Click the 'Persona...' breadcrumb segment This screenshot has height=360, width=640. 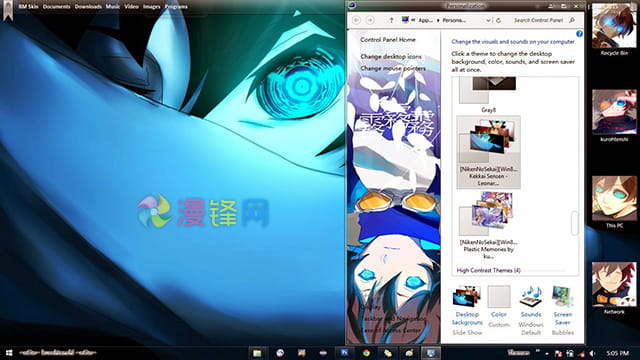point(454,20)
